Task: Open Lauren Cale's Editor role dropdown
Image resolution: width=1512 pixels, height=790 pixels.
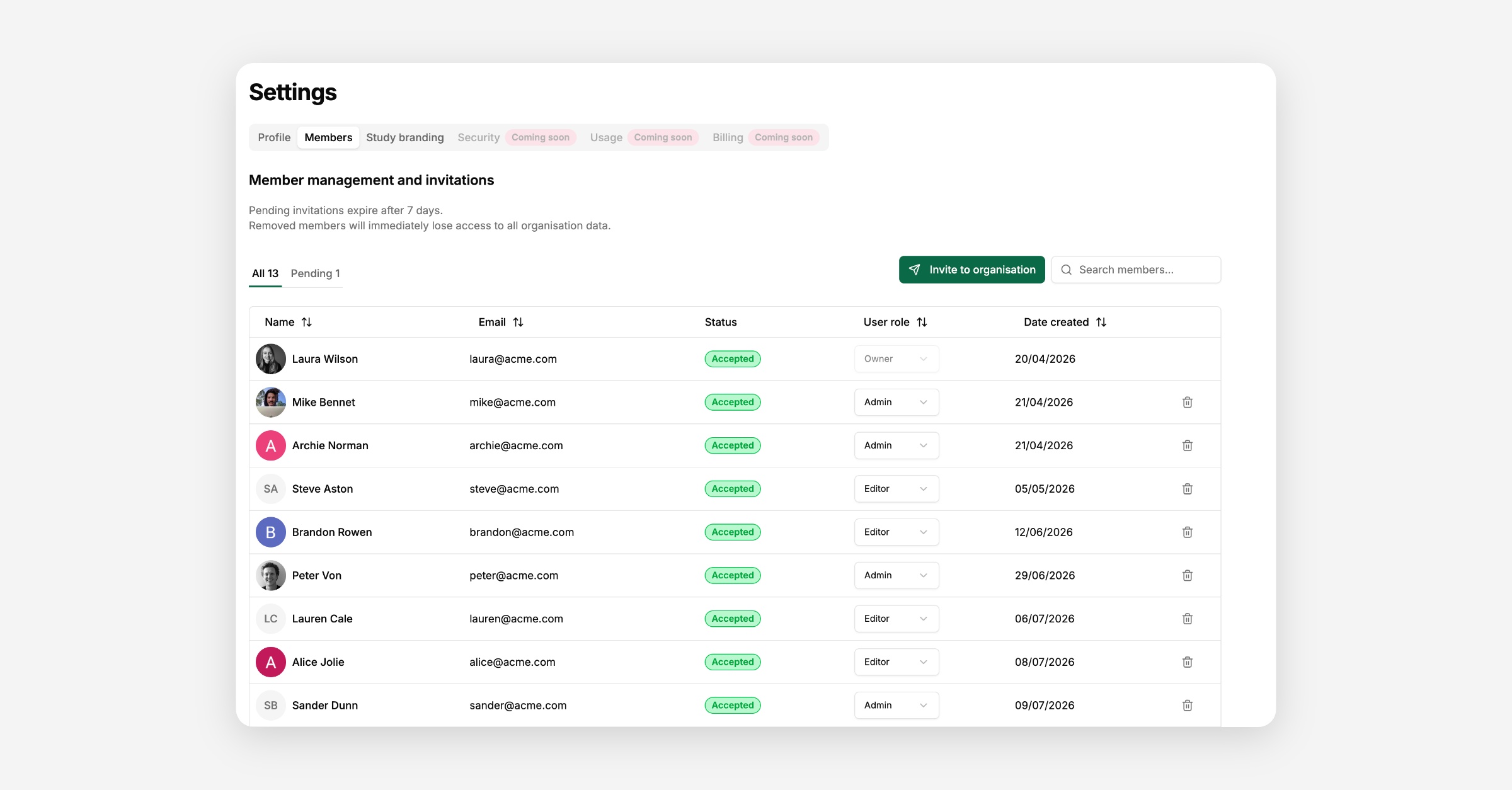Action: coord(896,619)
